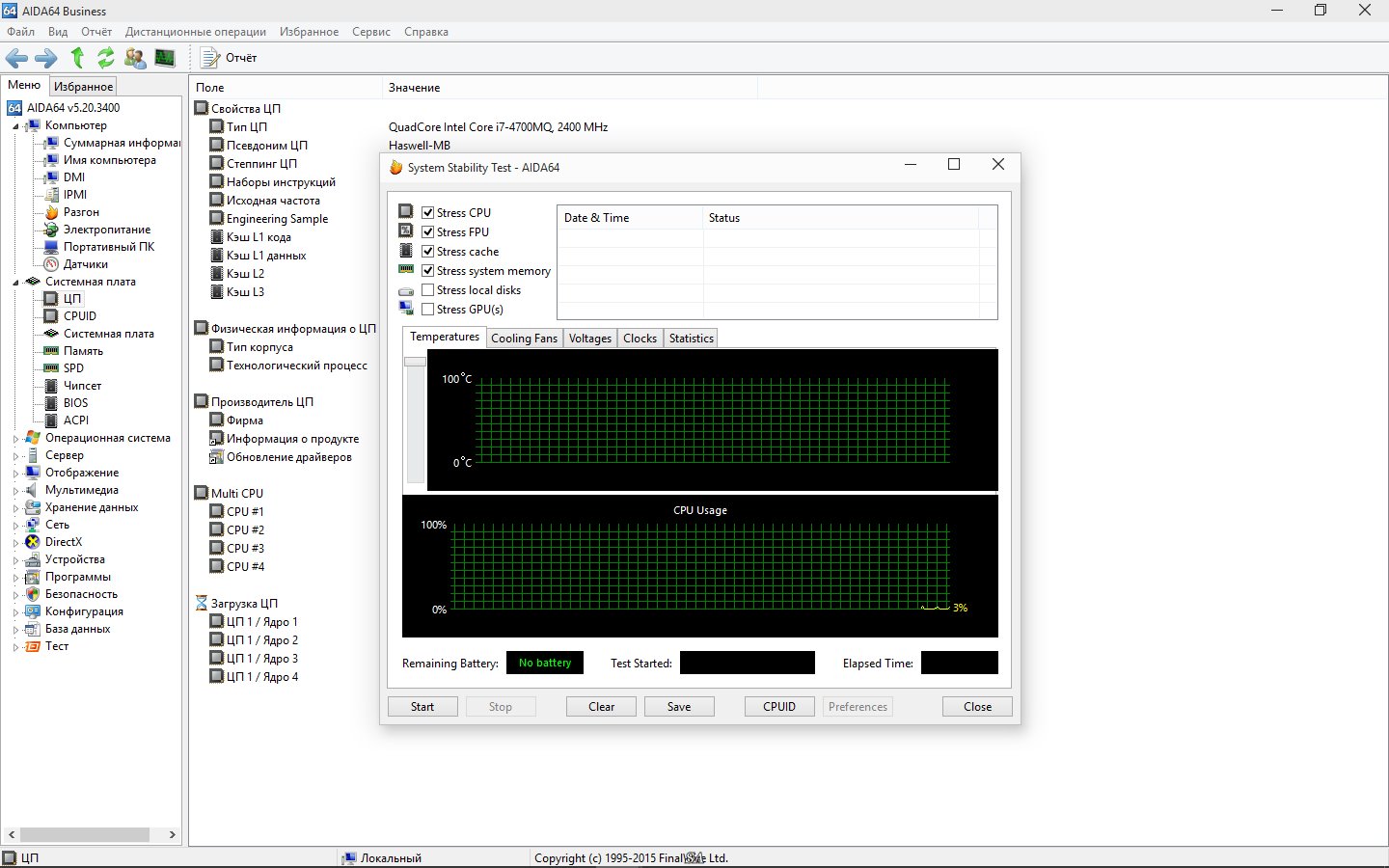Uncheck the Stress FPU checkbox
This screenshot has width=1389, height=868.
427,232
